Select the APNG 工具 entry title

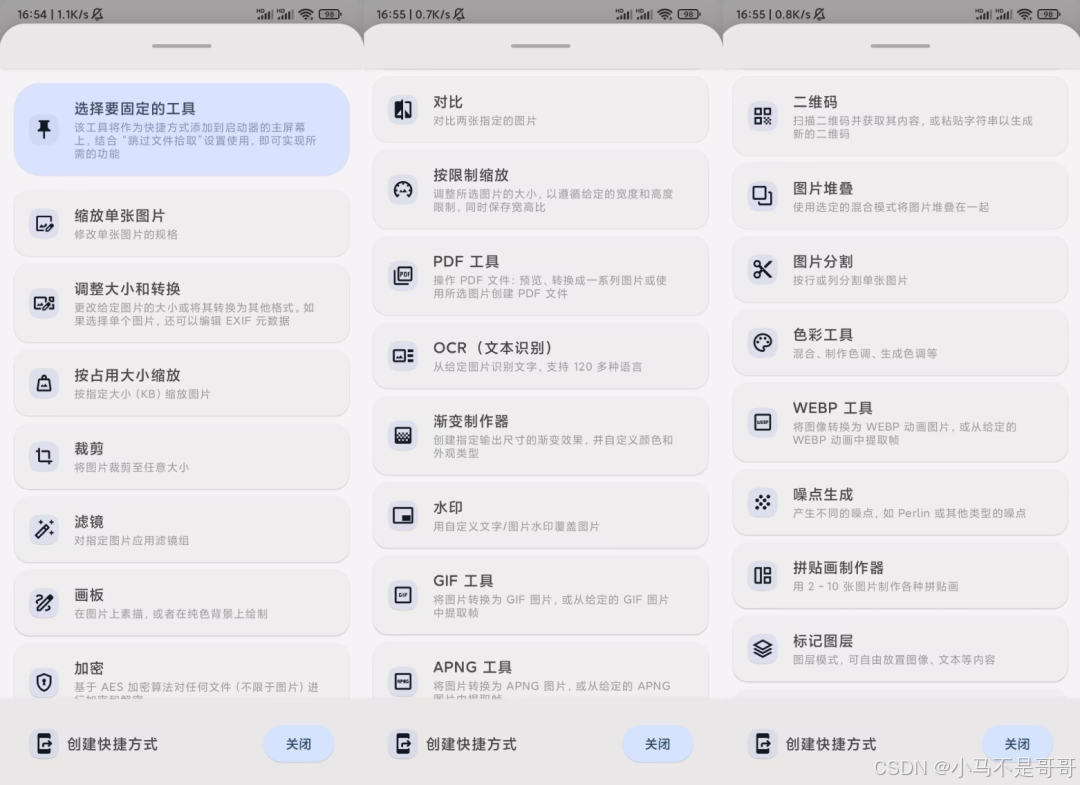[472, 667]
